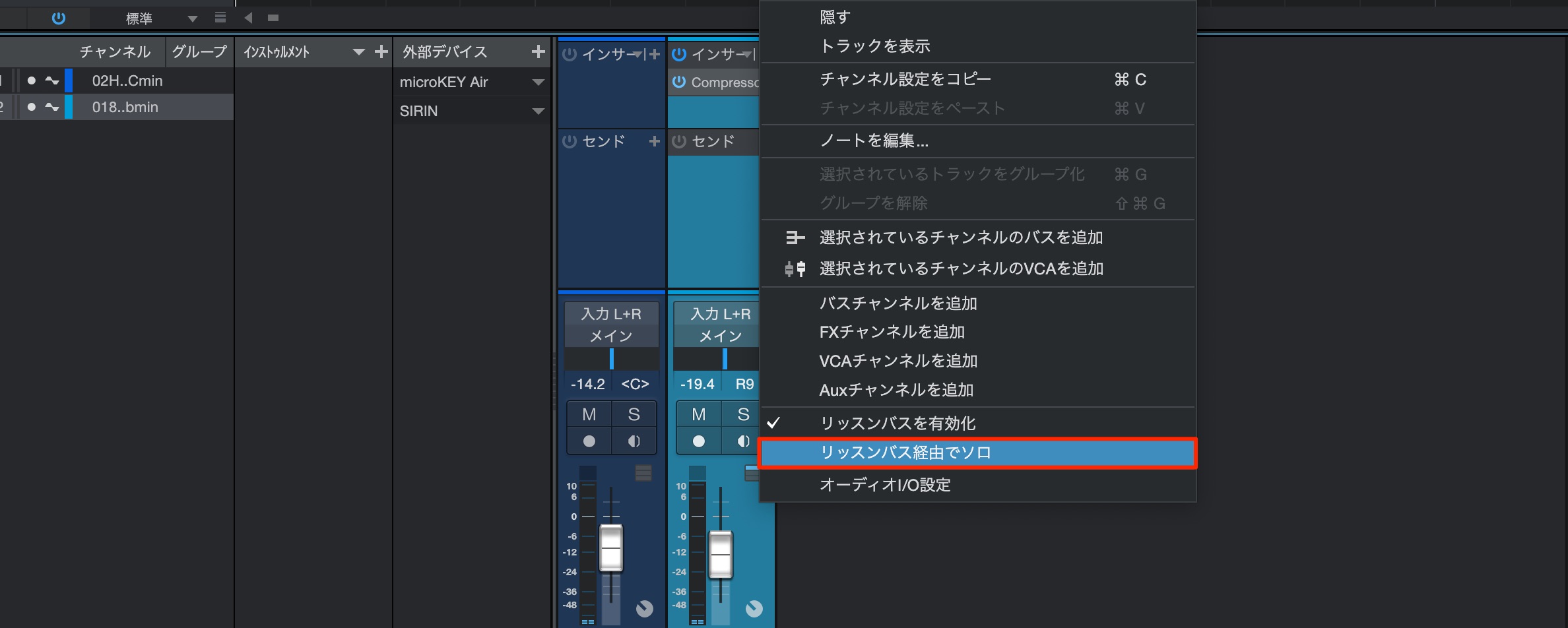Click waveform icon of 018..bmin channel

click(52, 107)
